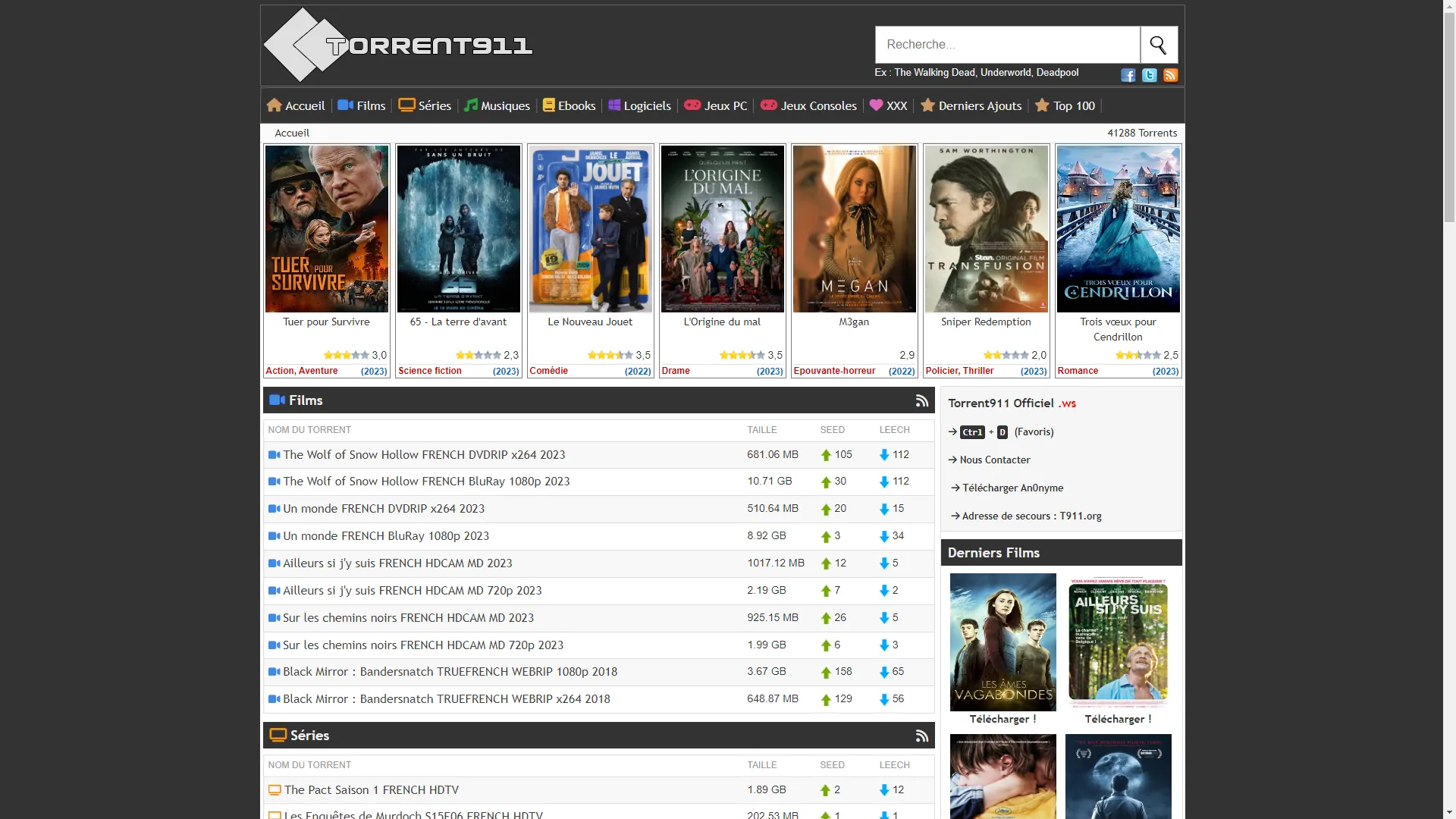
Task: Open the L'Origine du mal poster
Action: [x=723, y=229]
